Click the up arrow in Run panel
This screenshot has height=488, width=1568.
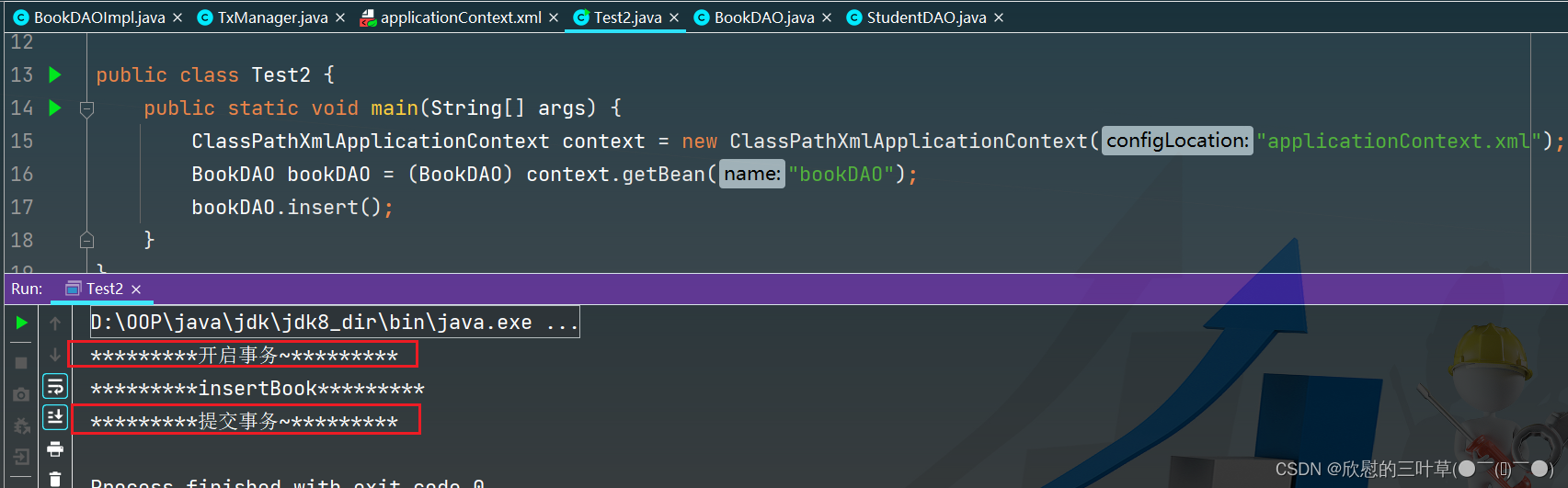pos(55,323)
